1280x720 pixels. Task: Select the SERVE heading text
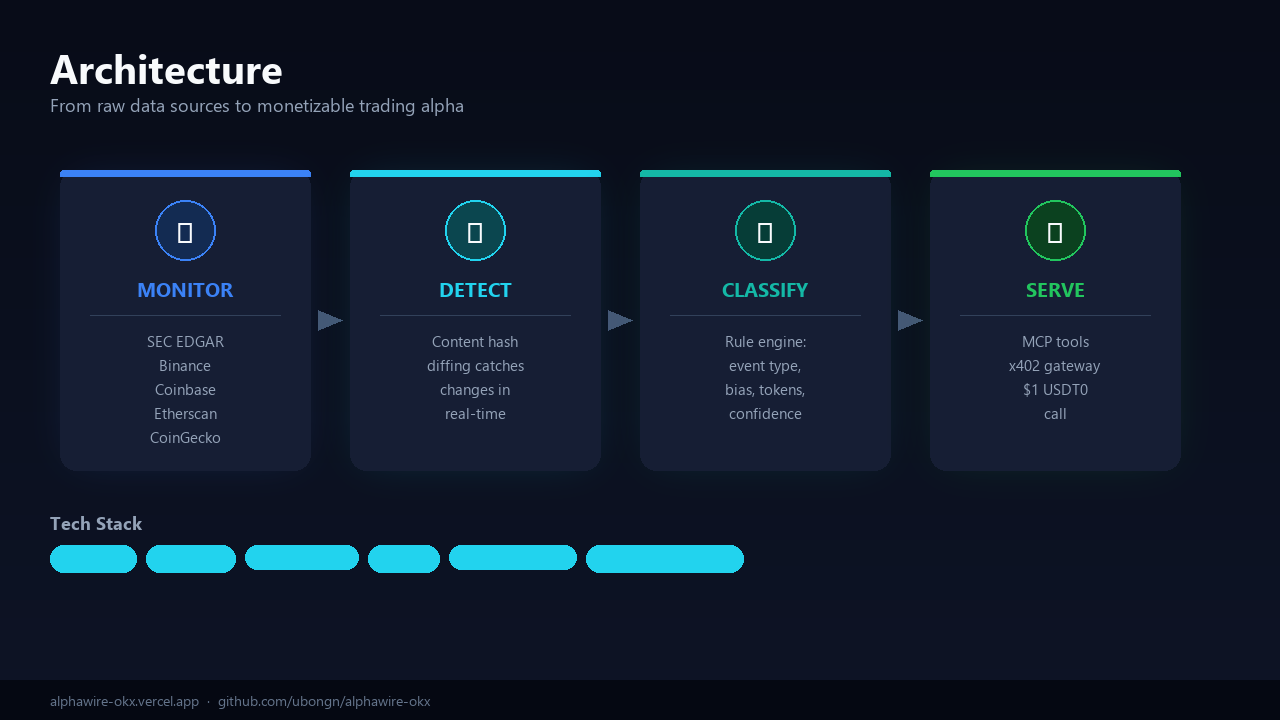click(1055, 290)
